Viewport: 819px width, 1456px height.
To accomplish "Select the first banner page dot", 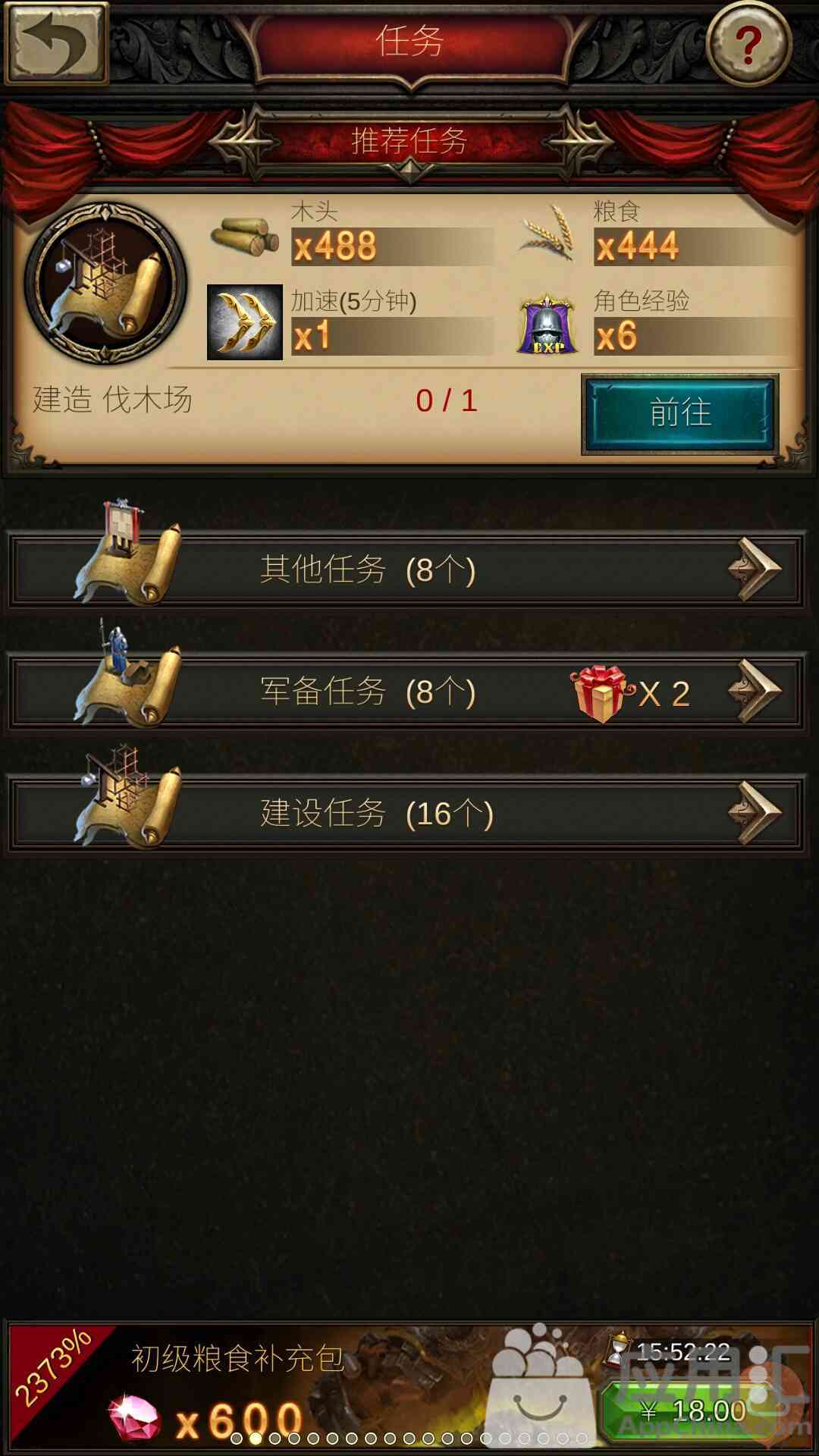I will [237, 1438].
